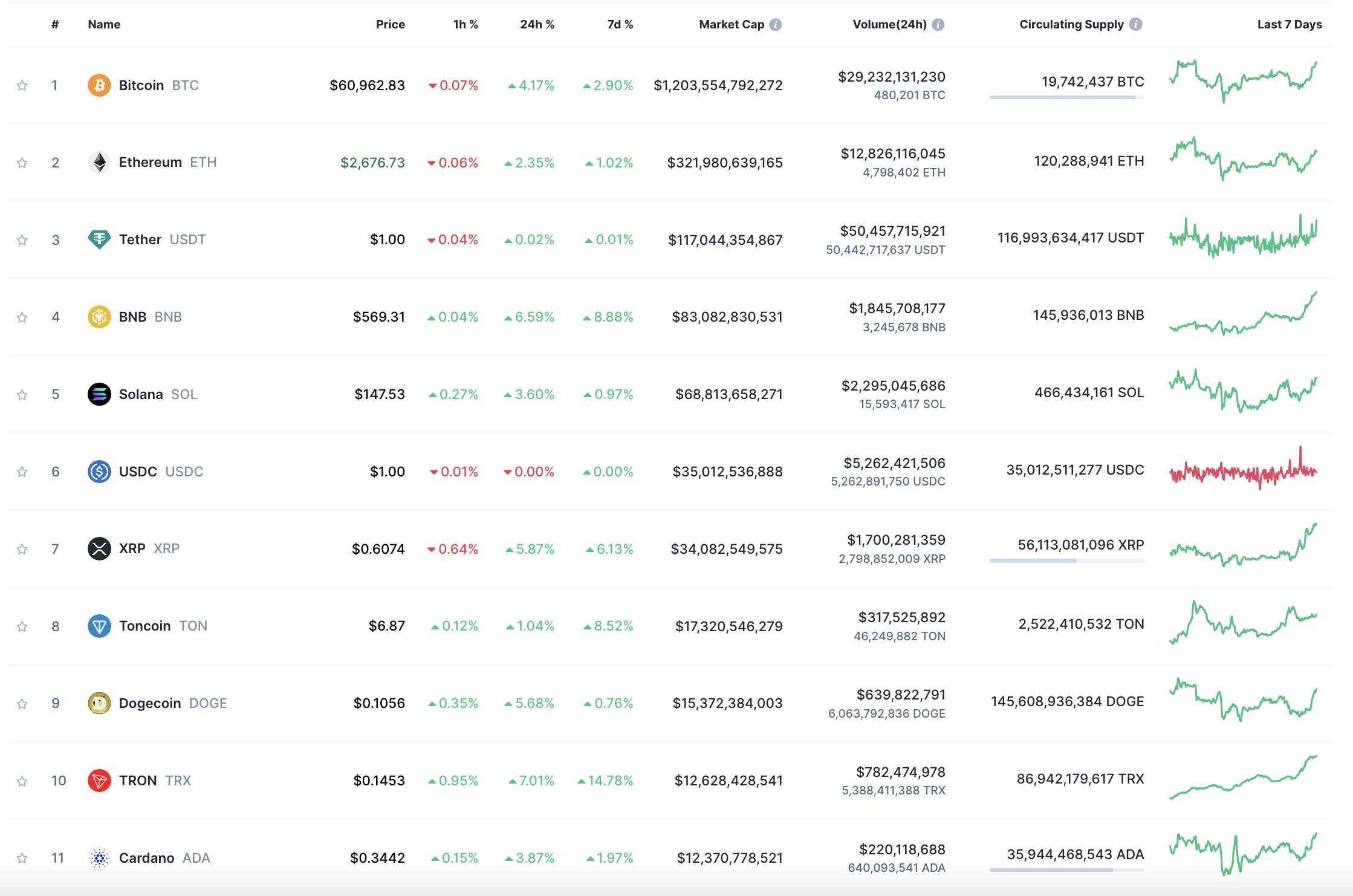Click the Ethereum diamond logo icon

point(99,162)
